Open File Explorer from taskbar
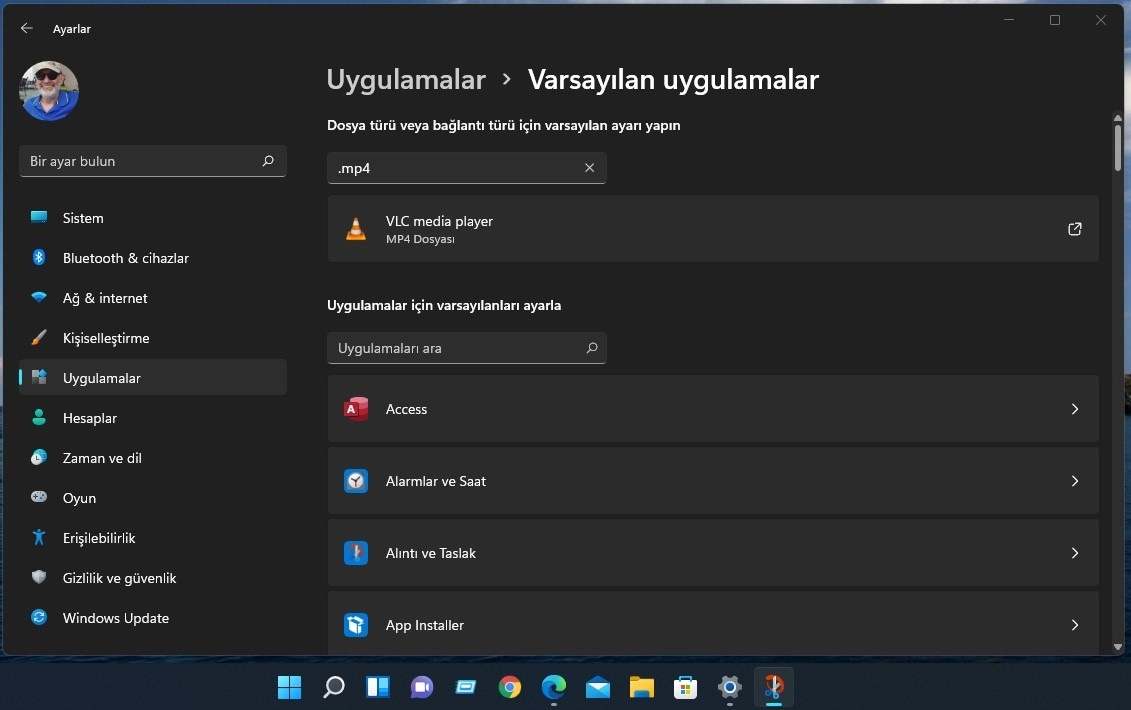This screenshot has height=710, width=1131. tap(641, 687)
